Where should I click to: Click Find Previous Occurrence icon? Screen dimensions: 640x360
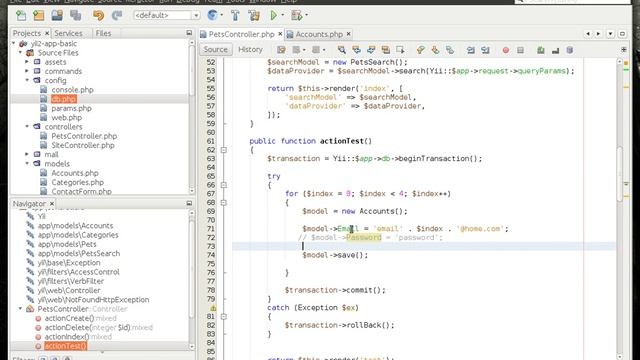(356, 50)
